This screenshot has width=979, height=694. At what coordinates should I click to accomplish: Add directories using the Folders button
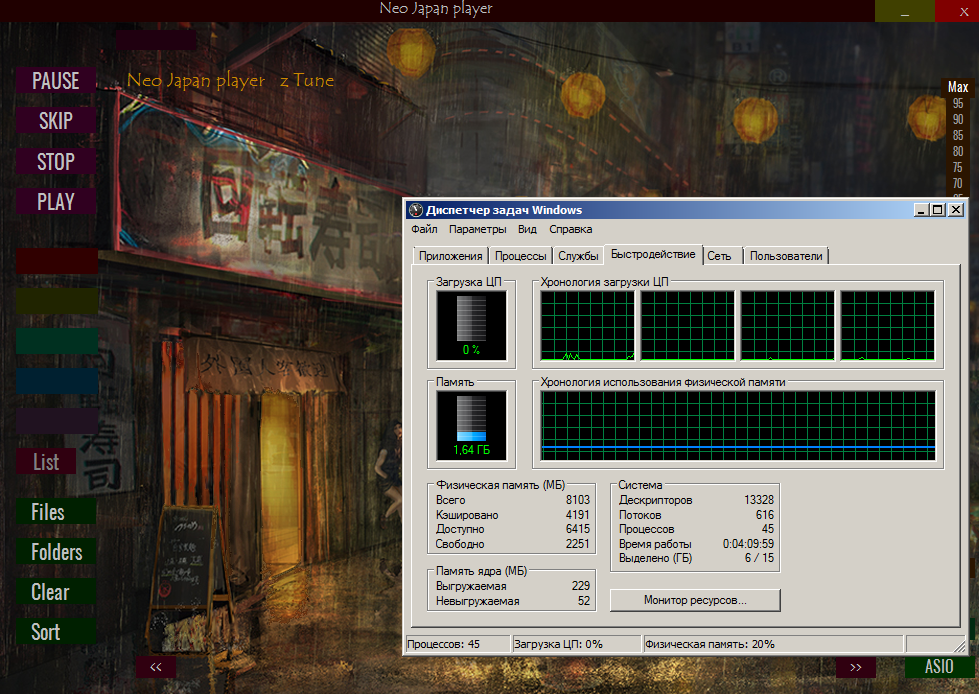(x=56, y=552)
